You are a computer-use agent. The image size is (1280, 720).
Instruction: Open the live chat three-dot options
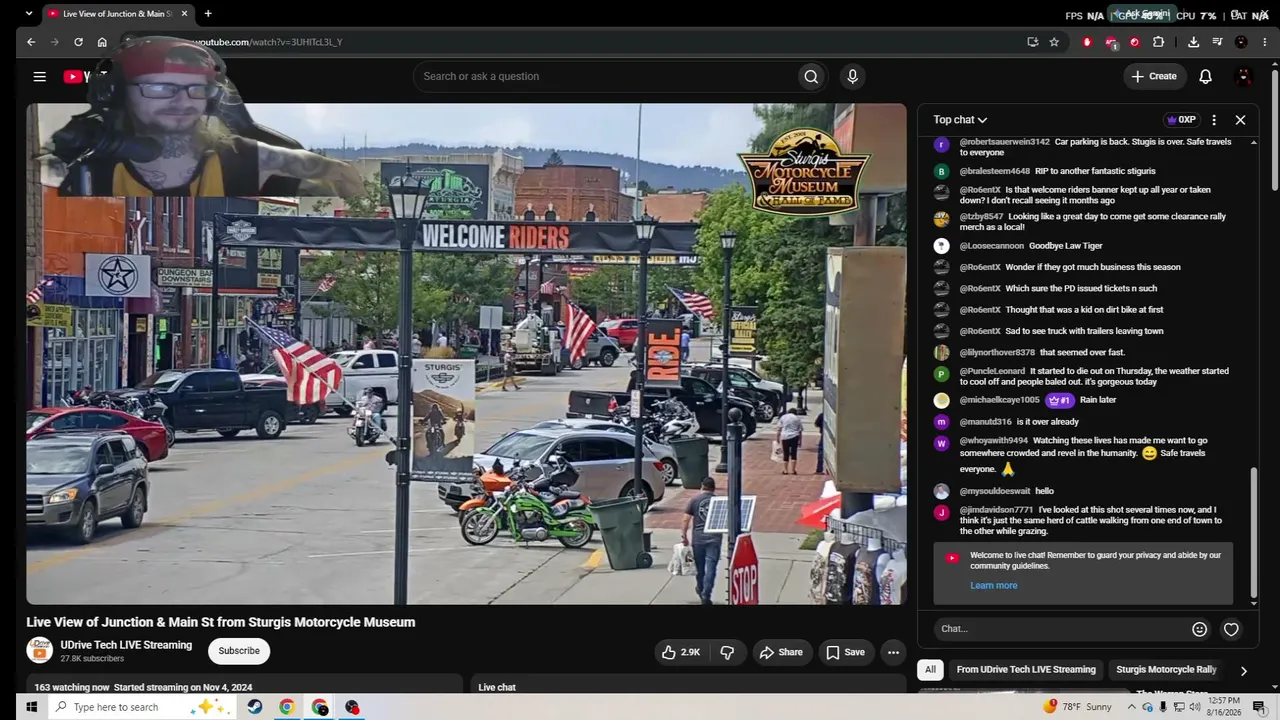pyautogui.click(x=1214, y=120)
